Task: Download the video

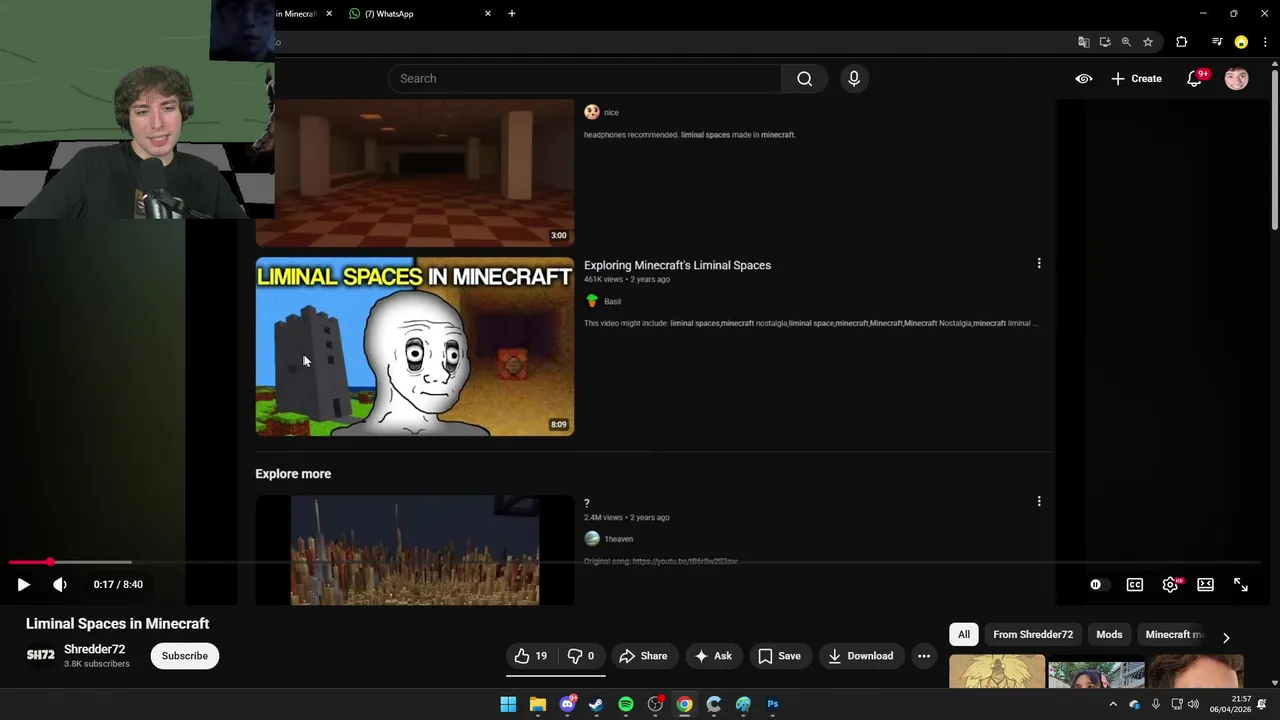Action: pyautogui.click(x=861, y=656)
